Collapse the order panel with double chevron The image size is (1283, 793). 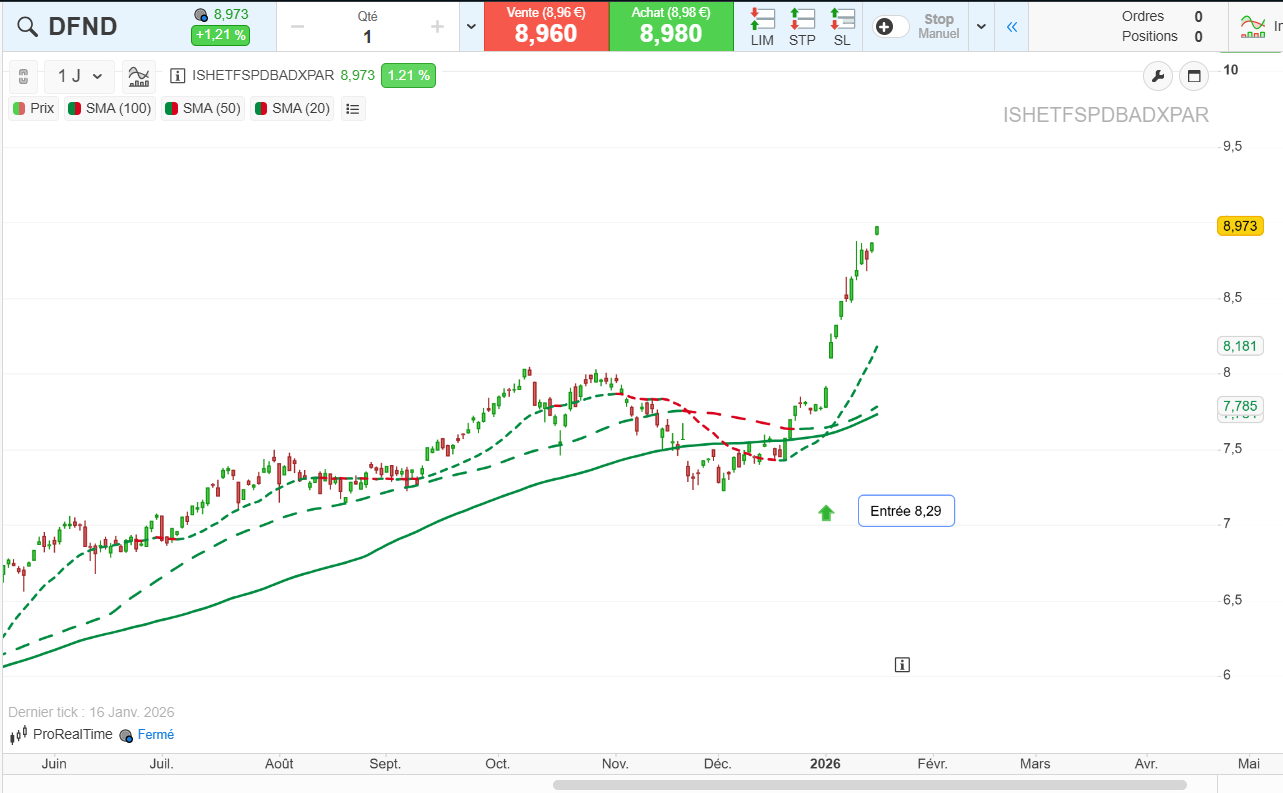[x=1011, y=27]
